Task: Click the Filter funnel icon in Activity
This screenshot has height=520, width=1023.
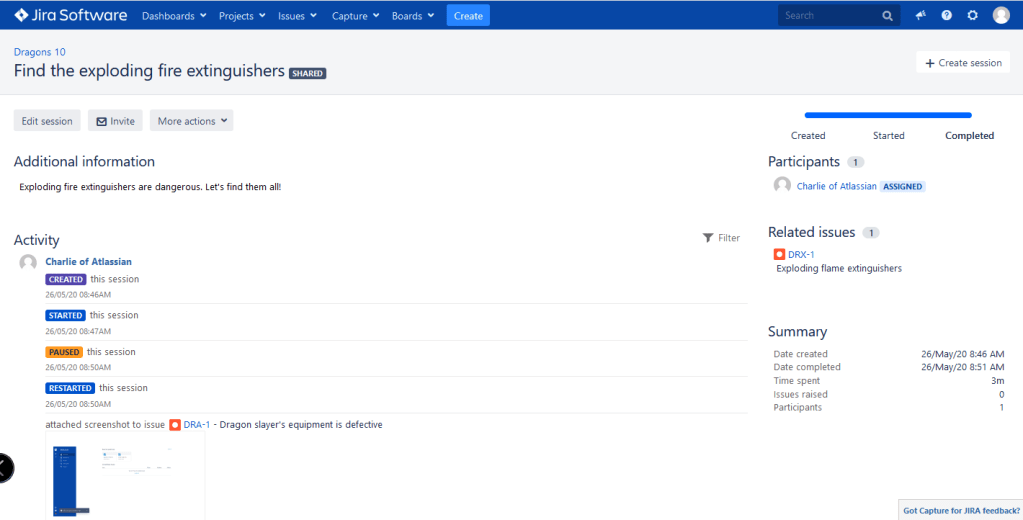Action: pyautogui.click(x=708, y=238)
